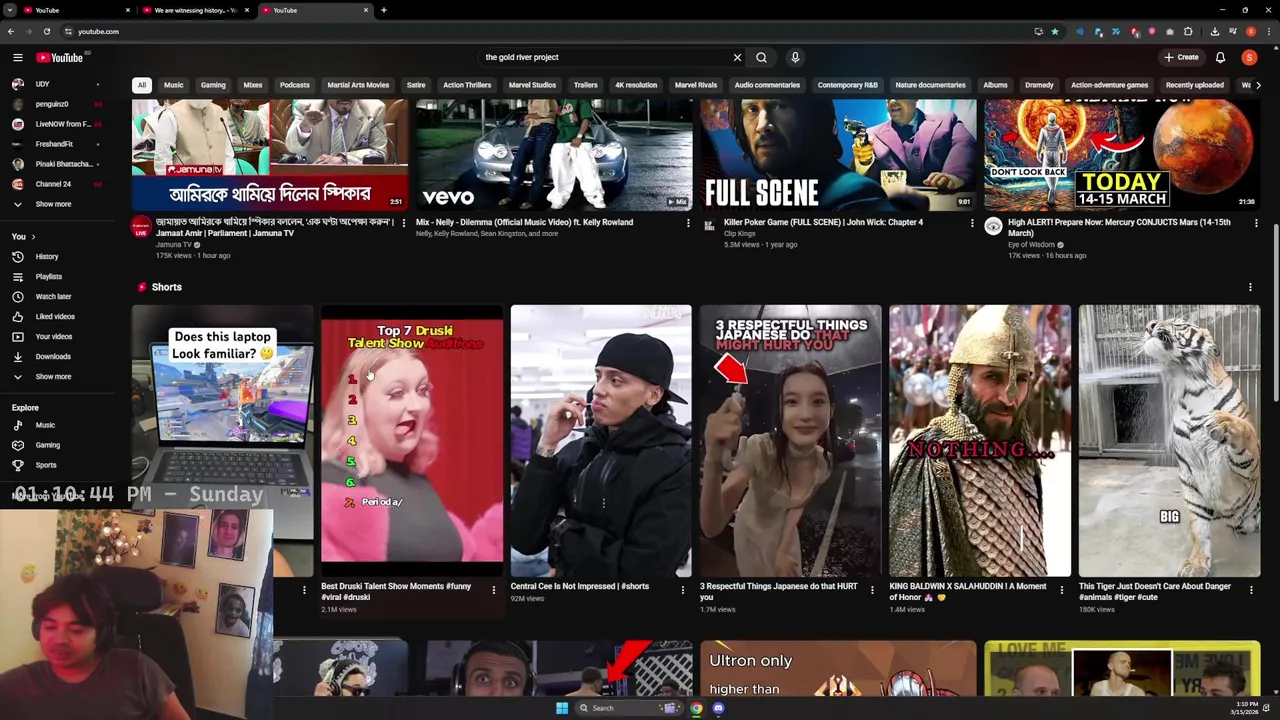Open options for Mercury conjuncts Mars video

1255,223
